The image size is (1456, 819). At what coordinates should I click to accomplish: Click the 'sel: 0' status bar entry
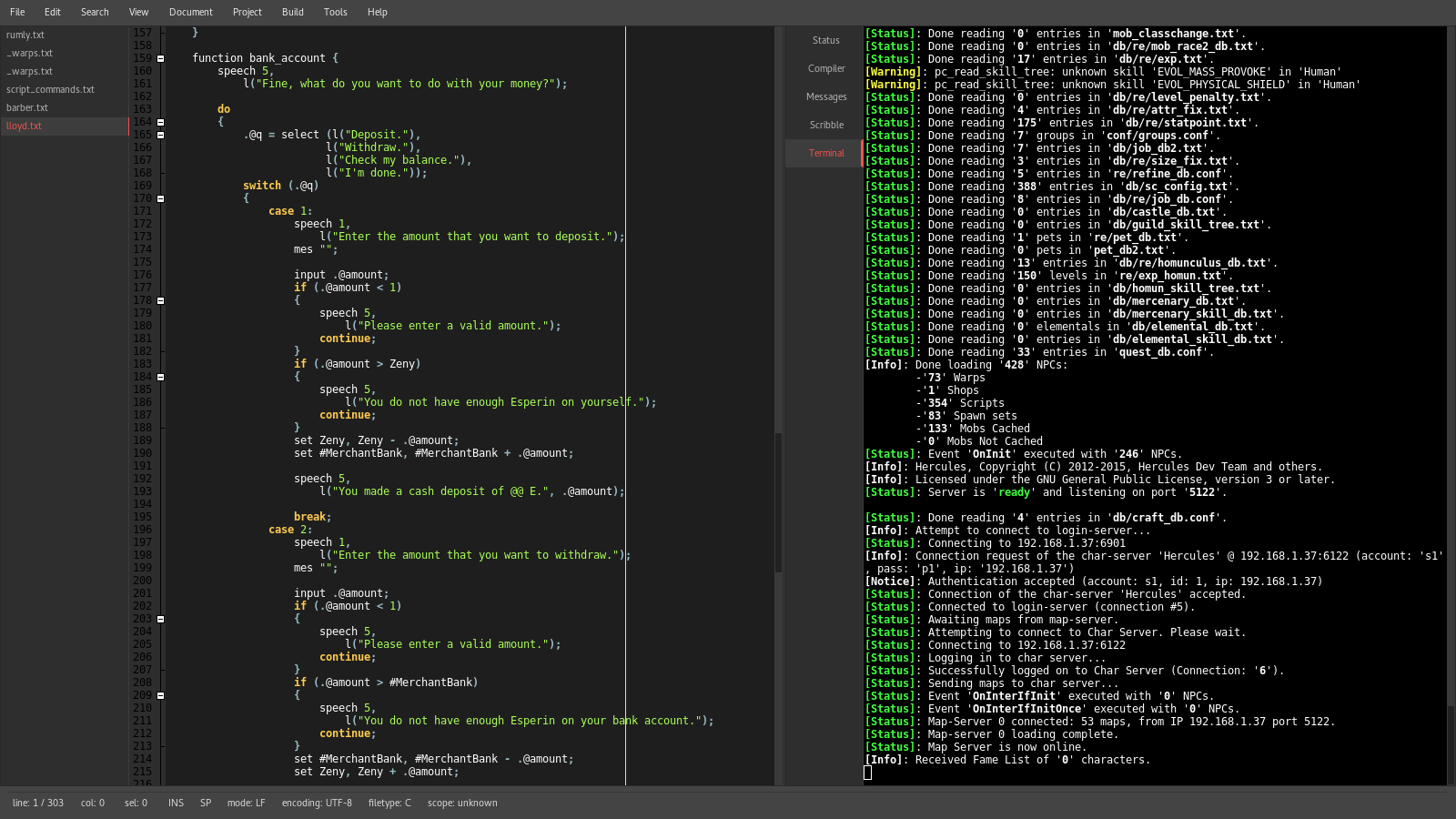(x=136, y=803)
